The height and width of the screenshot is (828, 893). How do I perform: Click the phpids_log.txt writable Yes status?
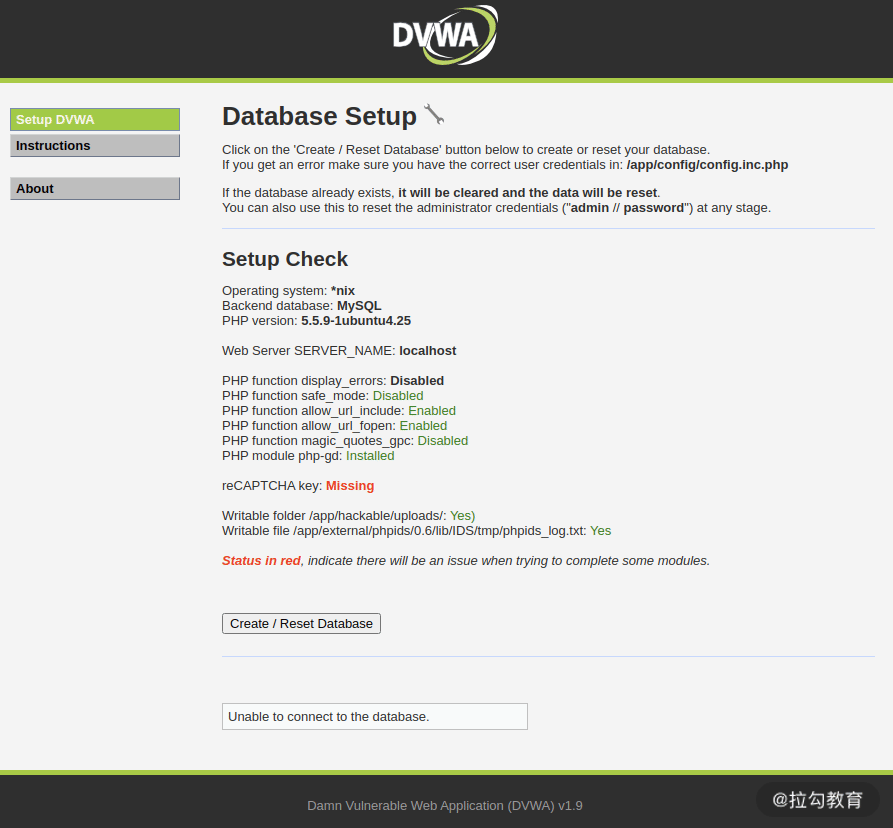click(600, 531)
